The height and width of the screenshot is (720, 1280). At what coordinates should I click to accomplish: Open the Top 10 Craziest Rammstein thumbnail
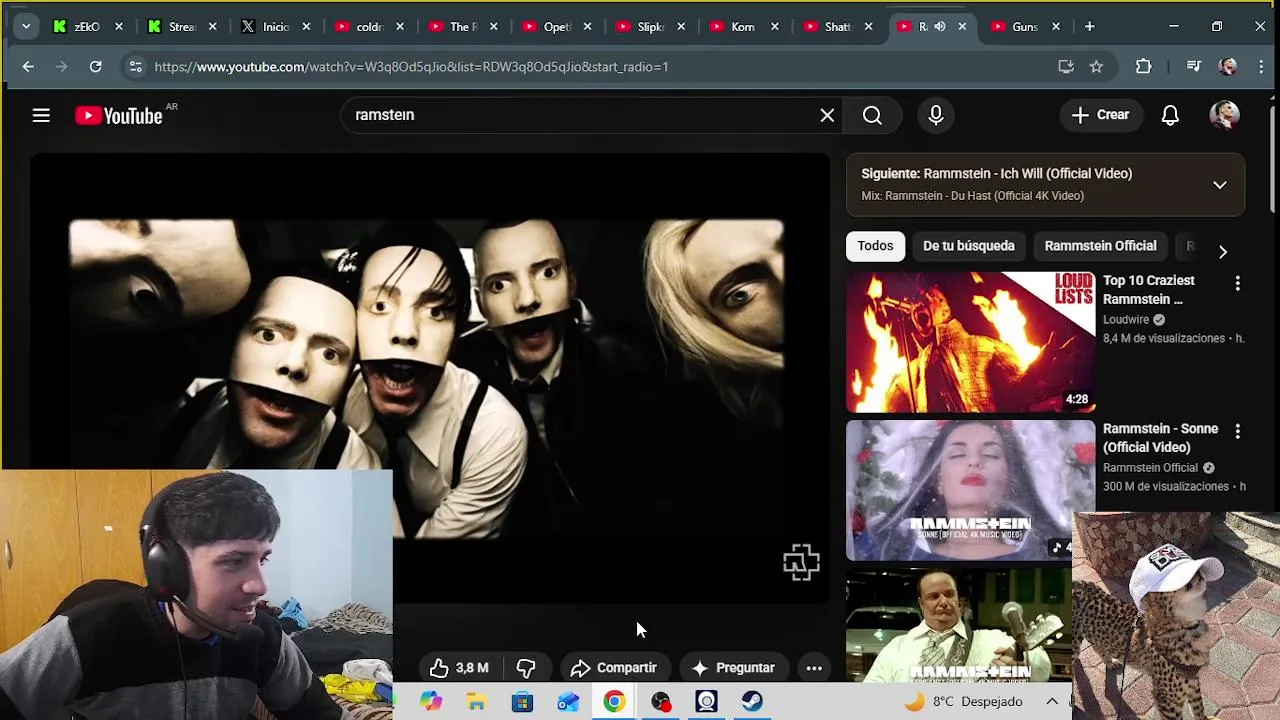[970, 342]
